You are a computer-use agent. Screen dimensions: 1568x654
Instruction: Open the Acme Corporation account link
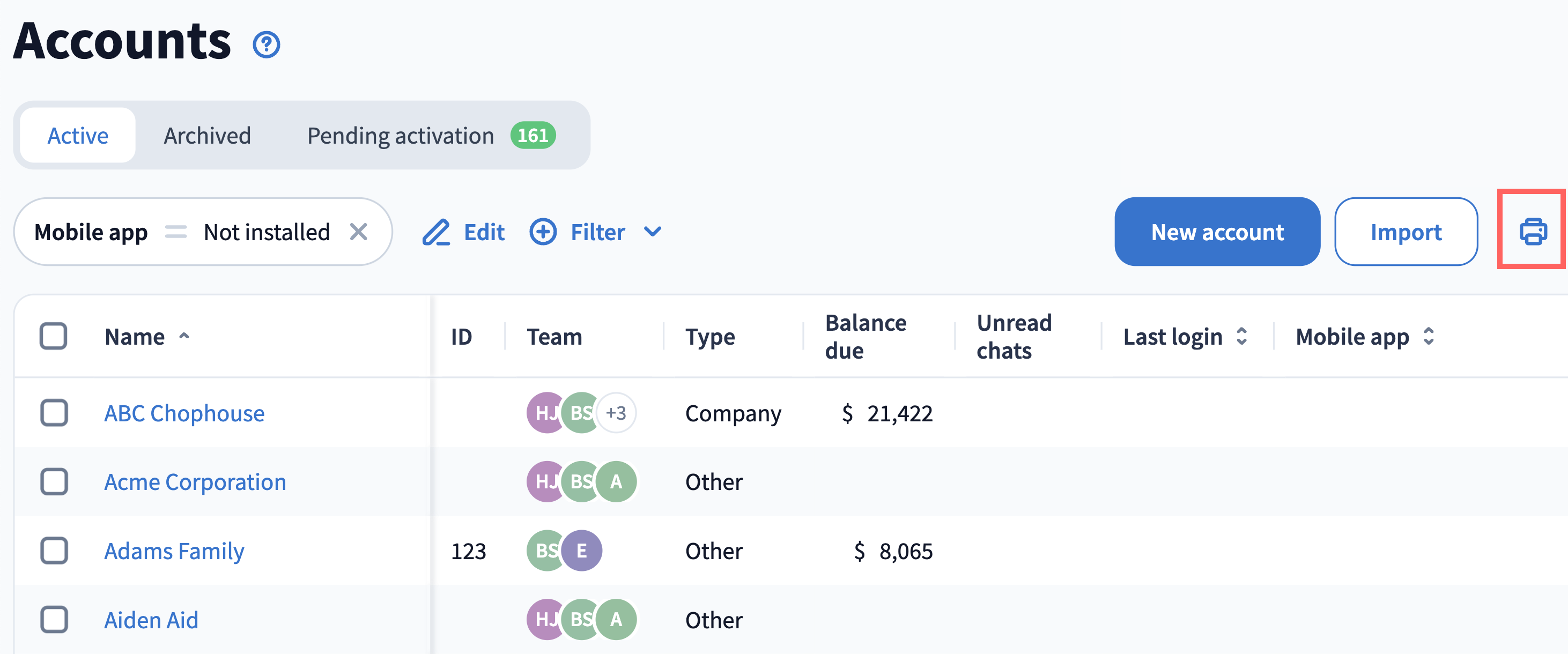point(195,482)
